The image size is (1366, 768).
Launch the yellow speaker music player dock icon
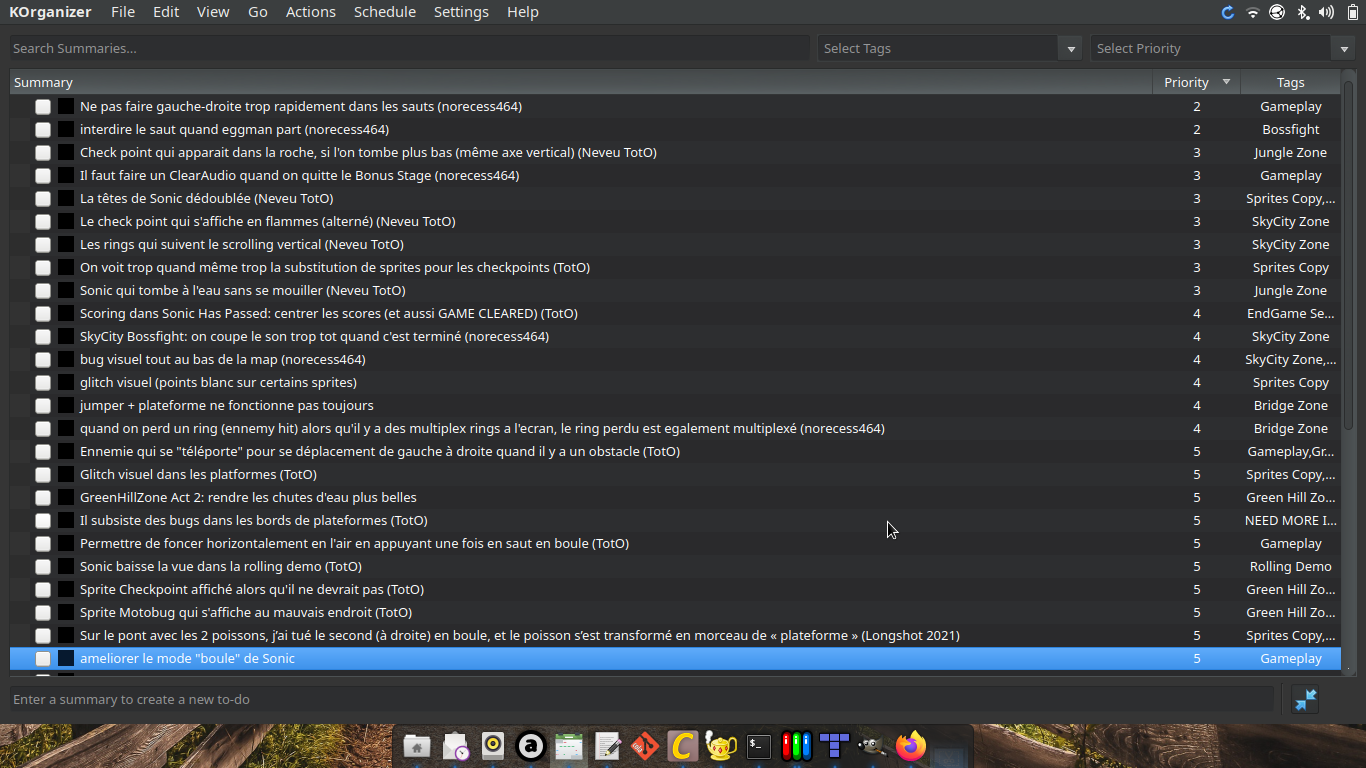[x=493, y=746]
